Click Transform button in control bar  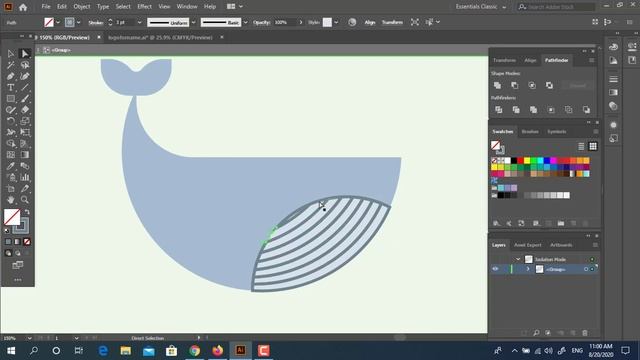point(392,22)
